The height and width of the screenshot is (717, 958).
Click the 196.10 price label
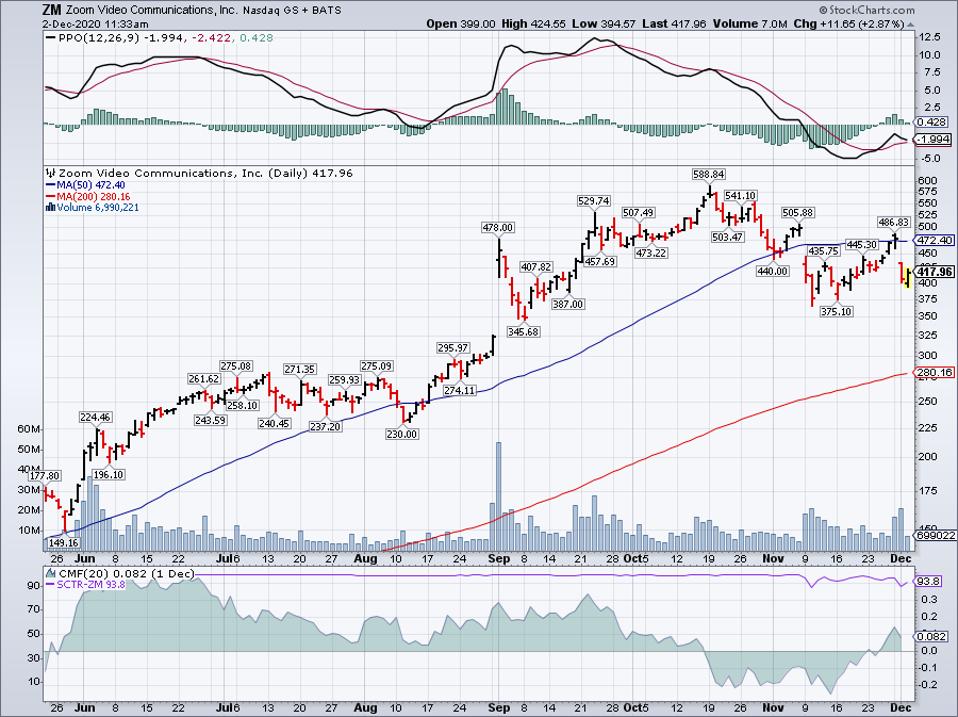pyautogui.click(x=108, y=475)
